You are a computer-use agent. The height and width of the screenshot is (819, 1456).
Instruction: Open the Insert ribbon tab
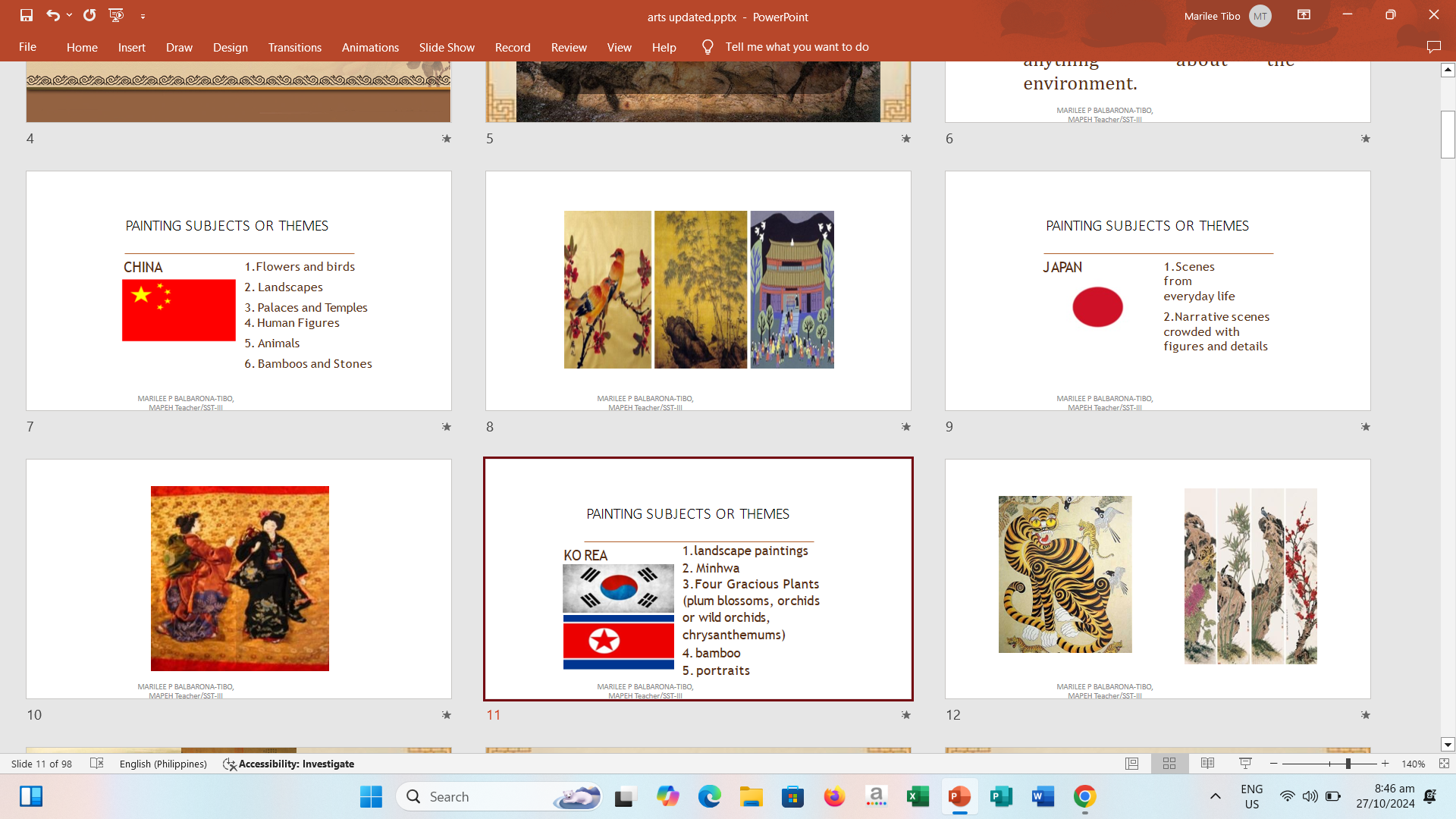point(132,47)
